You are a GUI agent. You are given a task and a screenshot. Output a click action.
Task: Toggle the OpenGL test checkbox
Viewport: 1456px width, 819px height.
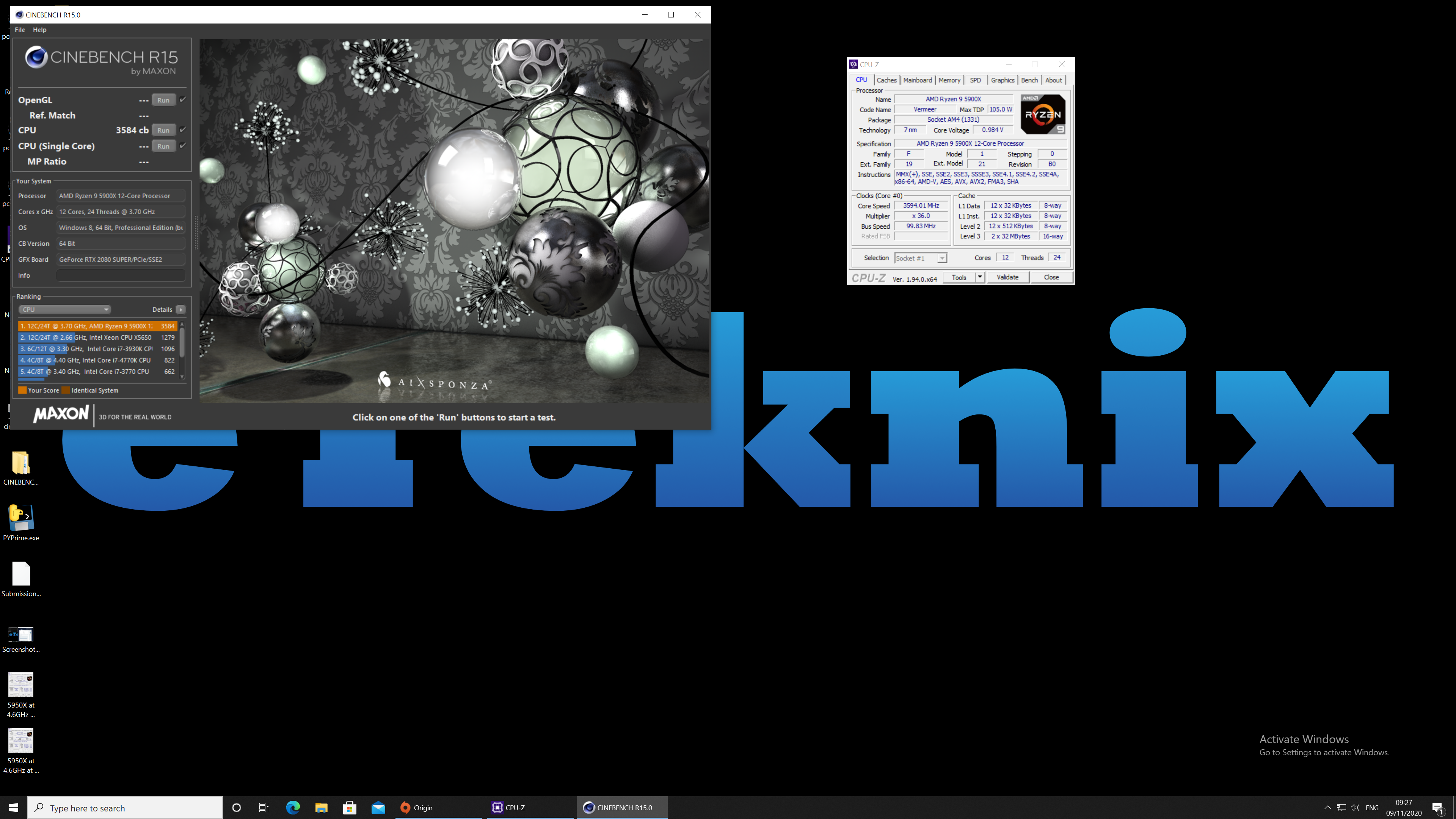click(182, 99)
